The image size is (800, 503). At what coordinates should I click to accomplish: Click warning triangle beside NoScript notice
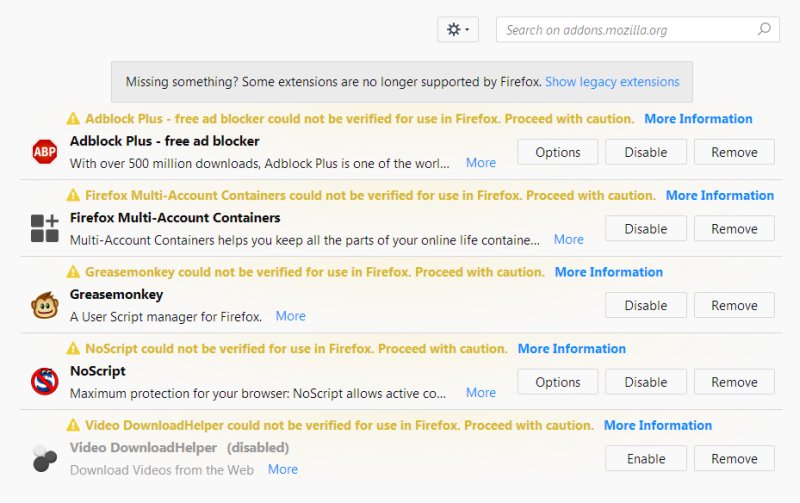[x=73, y=348]
